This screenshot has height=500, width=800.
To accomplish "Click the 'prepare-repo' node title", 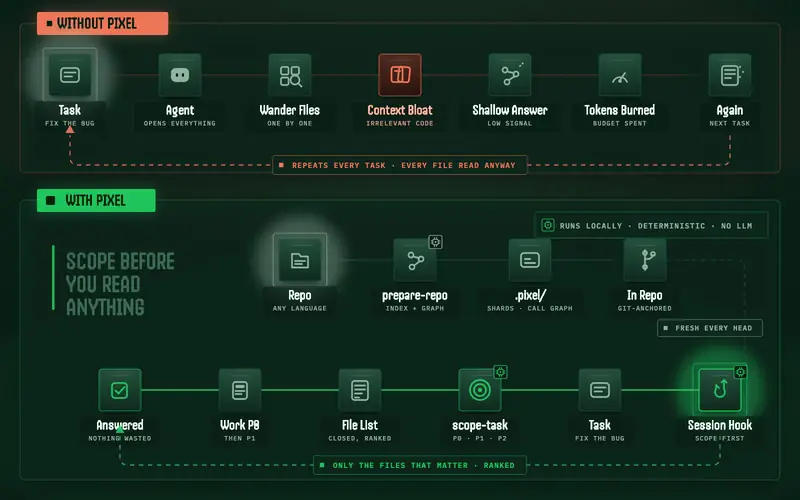I will click(415, 295).
